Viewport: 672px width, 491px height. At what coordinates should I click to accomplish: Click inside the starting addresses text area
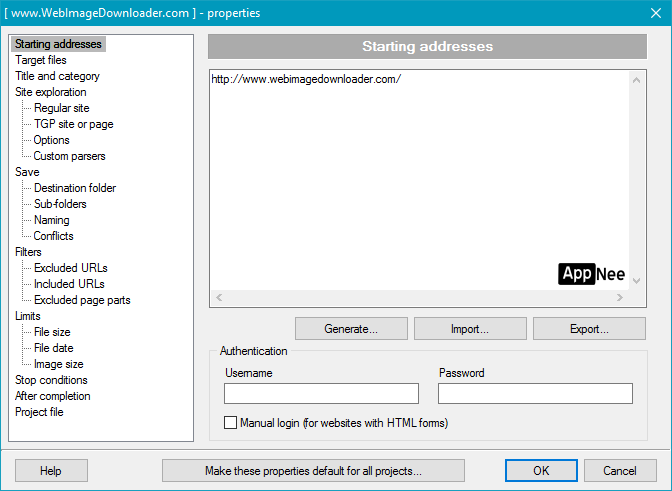(x=419, y=180)
